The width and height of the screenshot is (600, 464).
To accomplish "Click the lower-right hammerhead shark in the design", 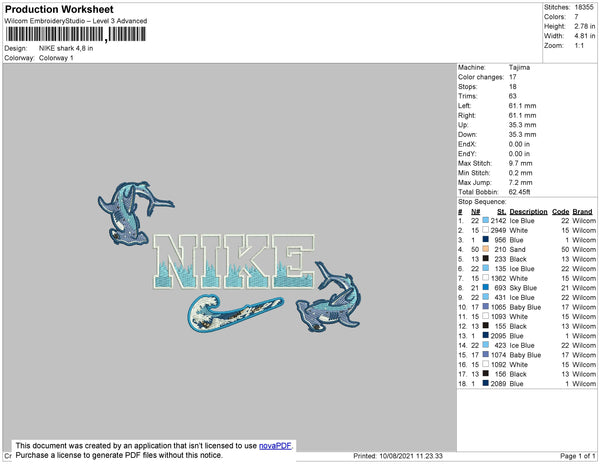I will 329,296.
